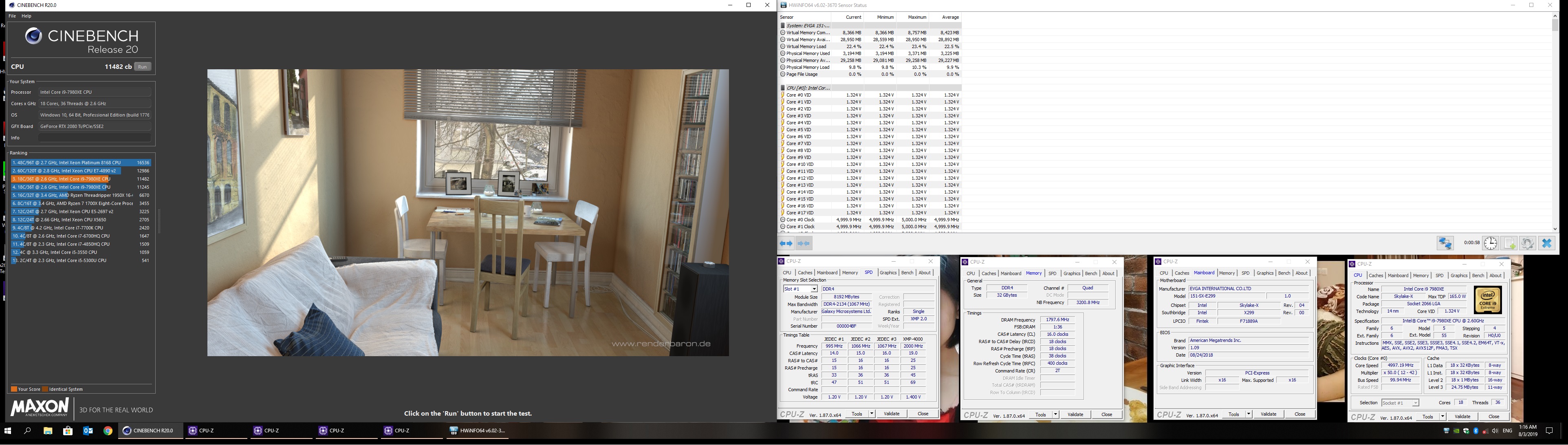The width and height of the screenshot is (1568, 445).
Task: Click HWiNFO sensor list vertical scrollbar thumb
Action: click(1555, 25)
